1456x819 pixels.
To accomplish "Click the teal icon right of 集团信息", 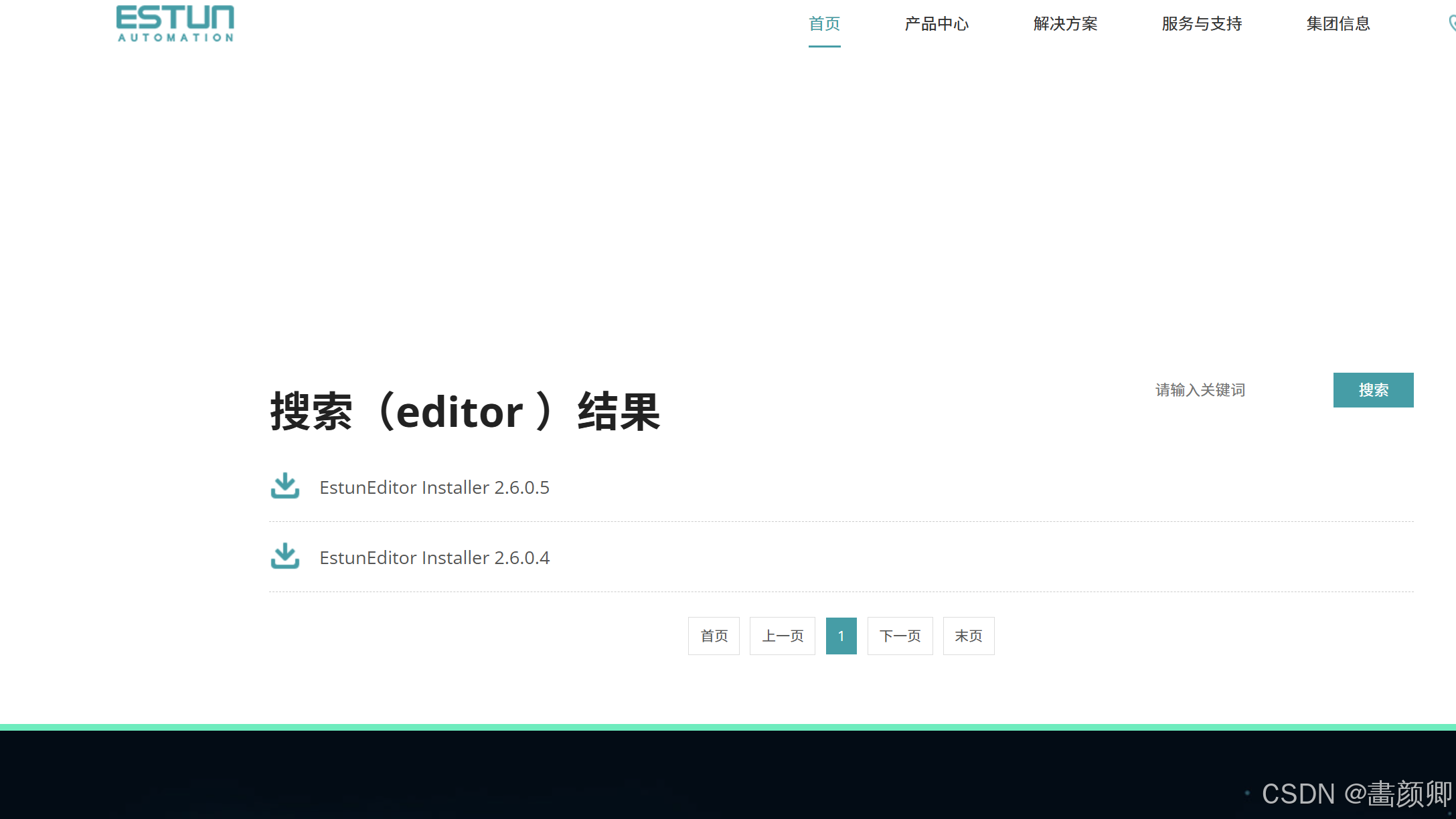I will (1451, 24).
